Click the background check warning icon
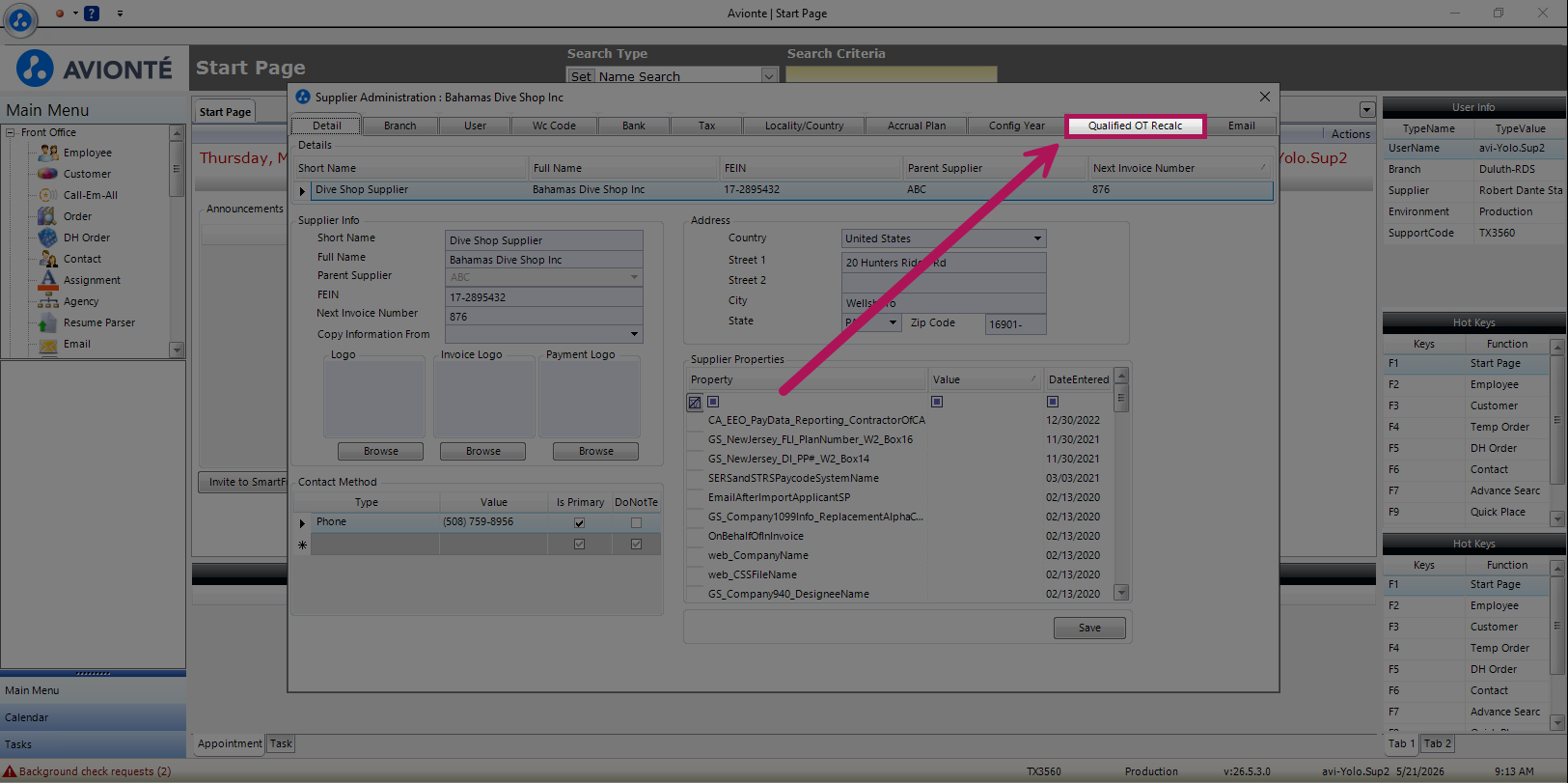This screenshot has width=1568, height=783. click(10, 771)
